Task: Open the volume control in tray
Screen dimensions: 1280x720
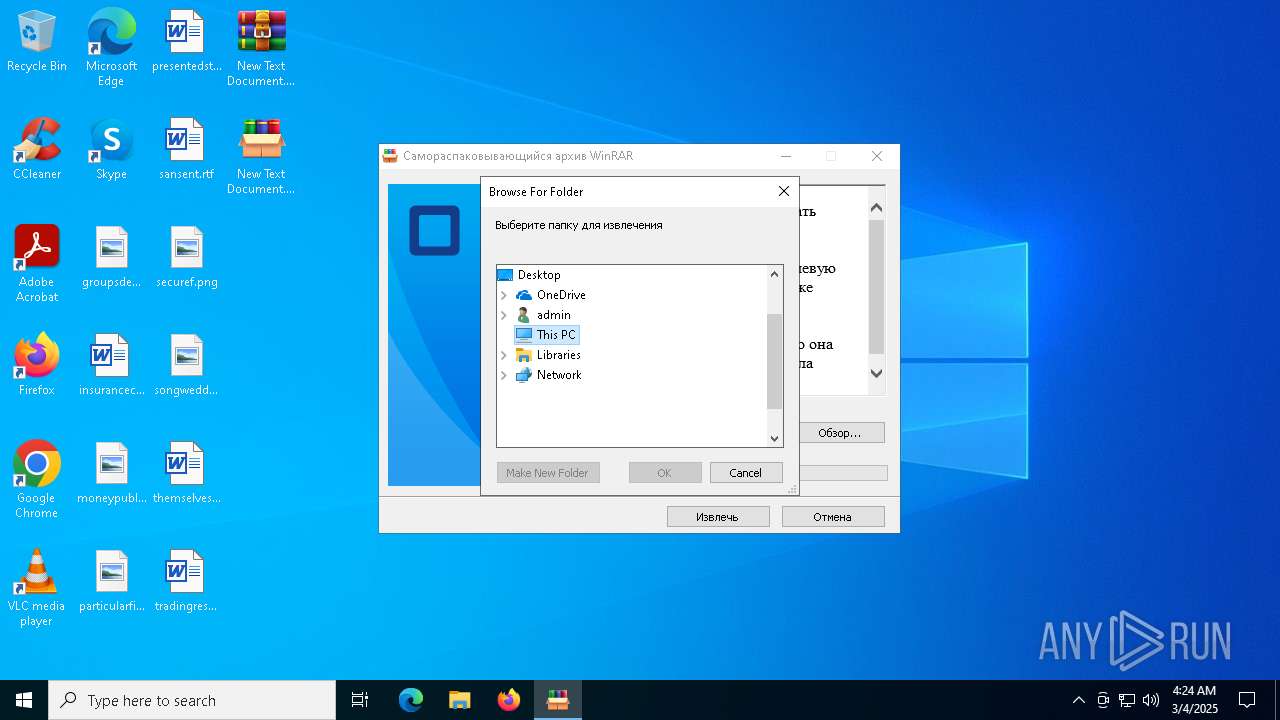Action: coord(1151,700)
